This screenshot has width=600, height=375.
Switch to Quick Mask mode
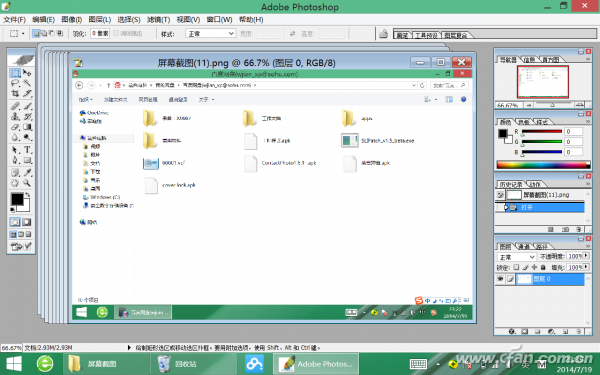(27, 222)
